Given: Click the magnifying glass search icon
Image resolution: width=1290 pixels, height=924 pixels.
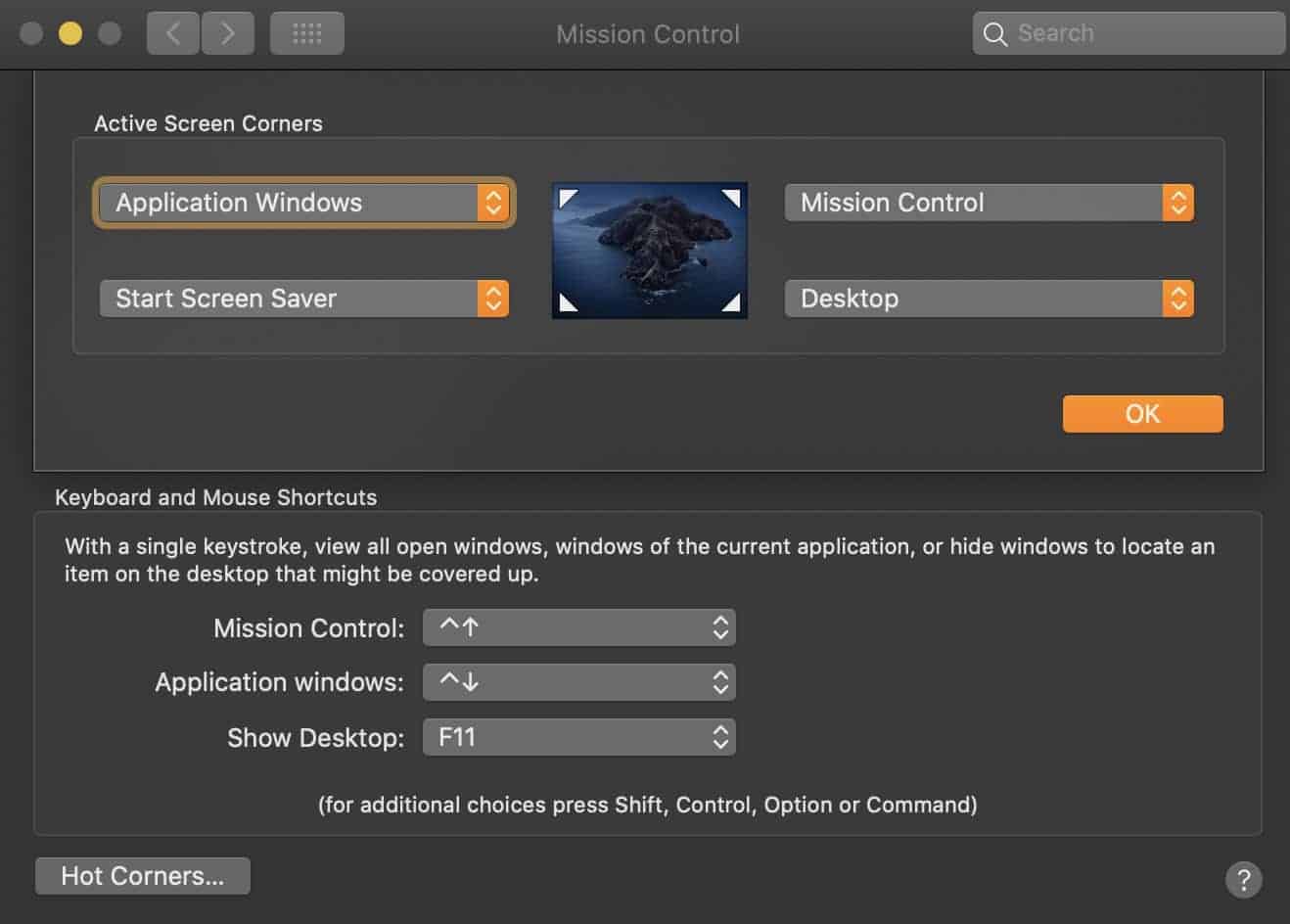Looking at the screenshot, I should (994, 34).
